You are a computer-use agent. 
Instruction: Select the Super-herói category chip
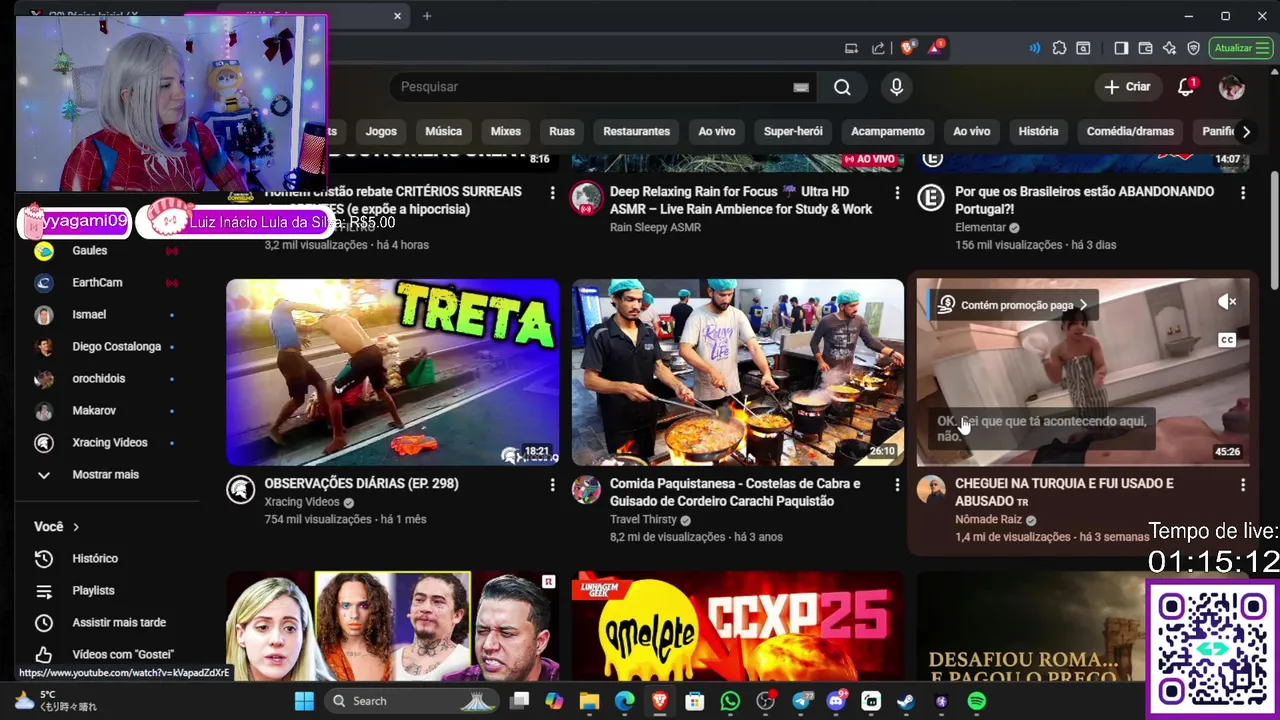[793, 131]
